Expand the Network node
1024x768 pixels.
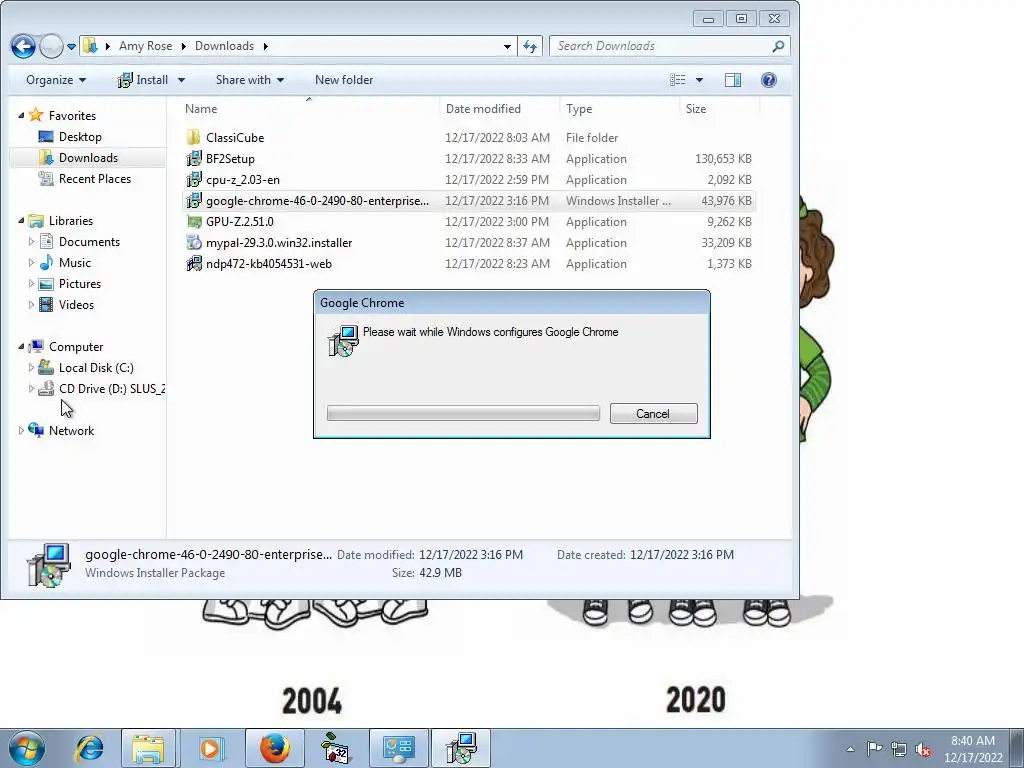pyautogui.click(x=22, y=430)
